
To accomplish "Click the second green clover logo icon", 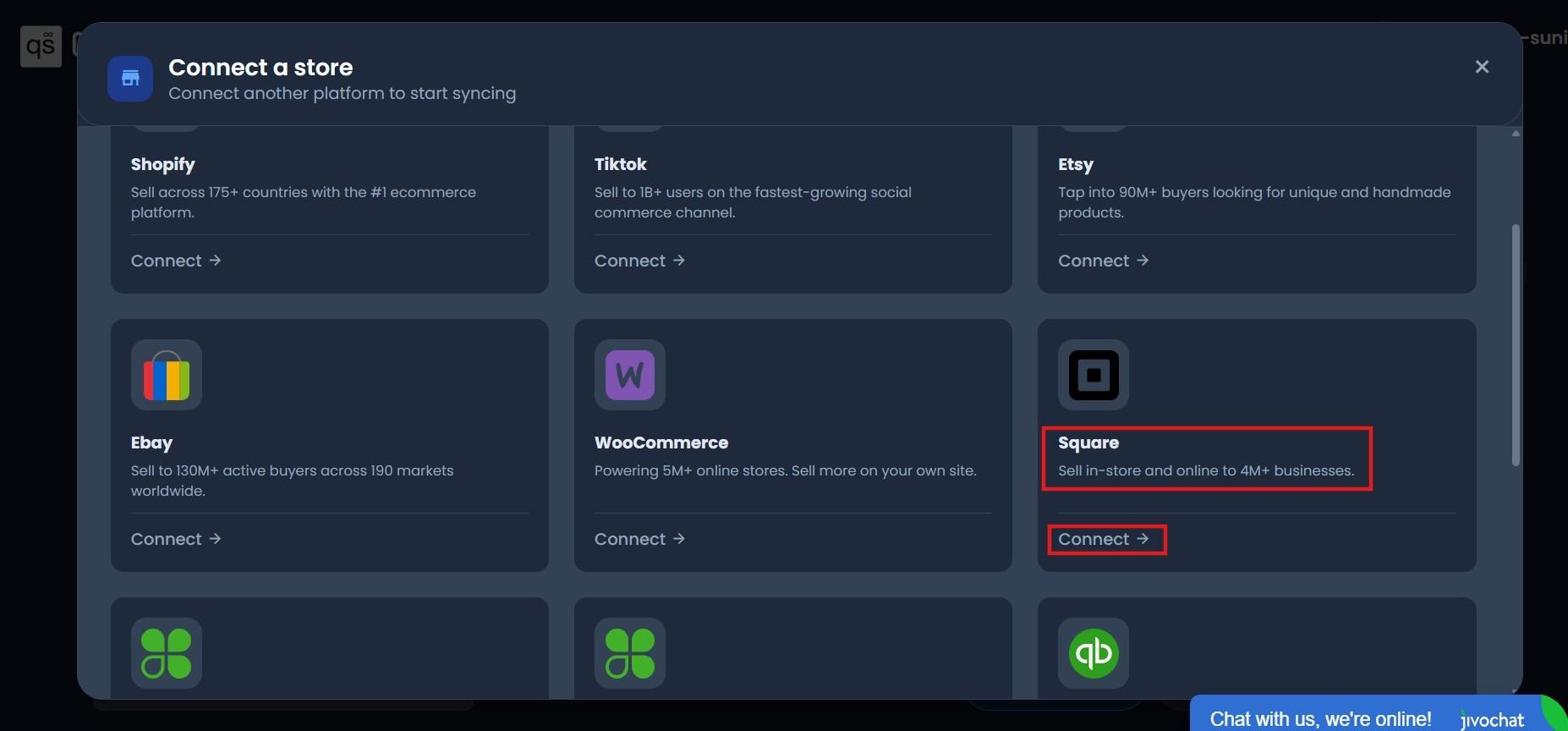I will (x=630, y=653).
